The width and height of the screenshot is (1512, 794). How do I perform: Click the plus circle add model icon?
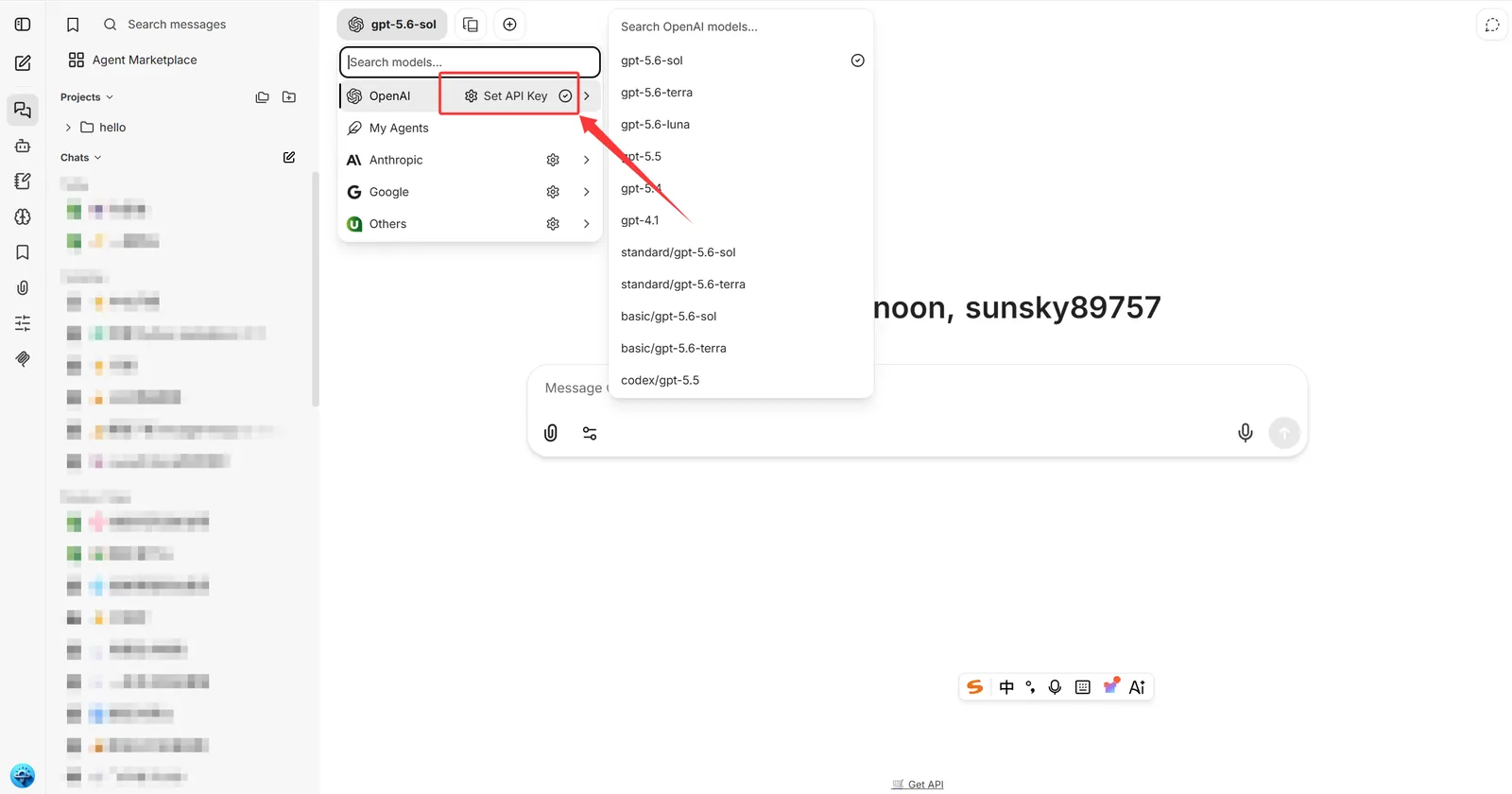pos(509,25)
